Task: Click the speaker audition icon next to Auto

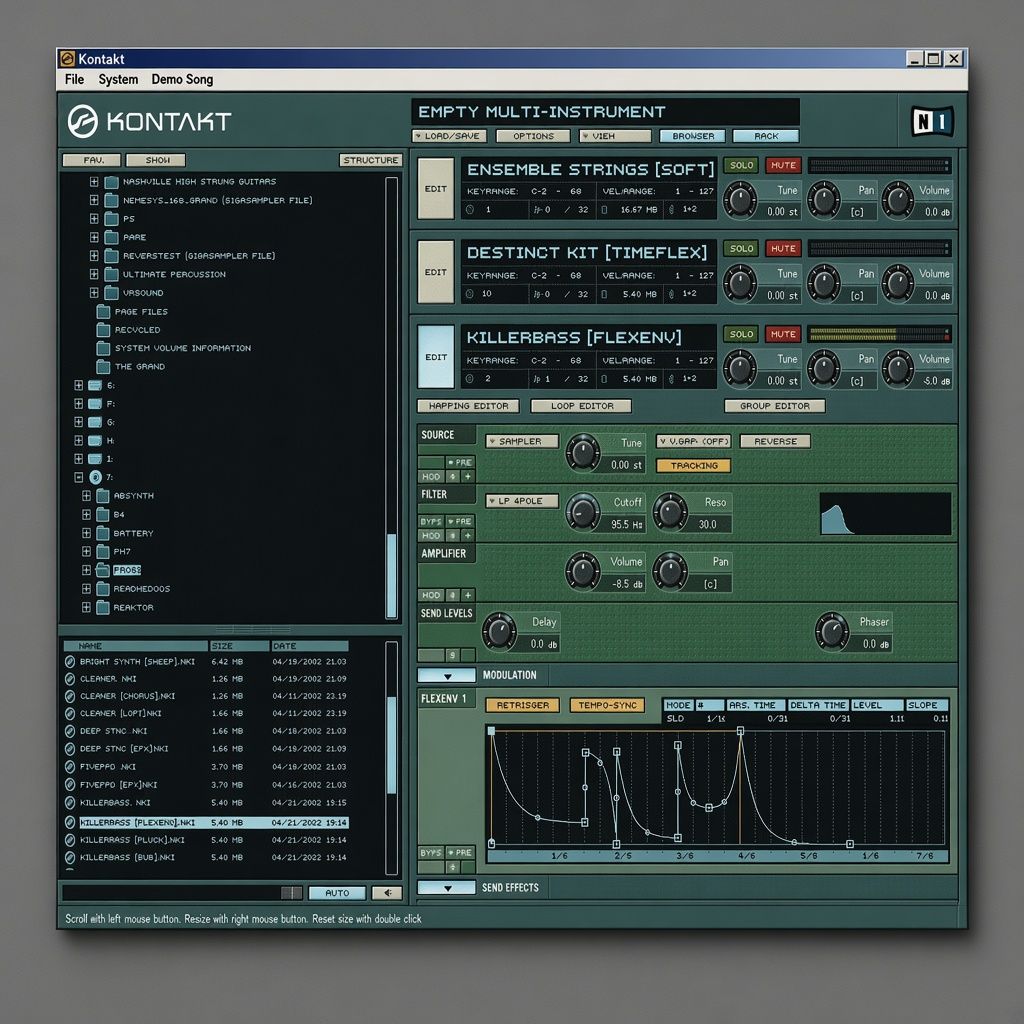Action: pyautogui.click(x=387, y=893)
